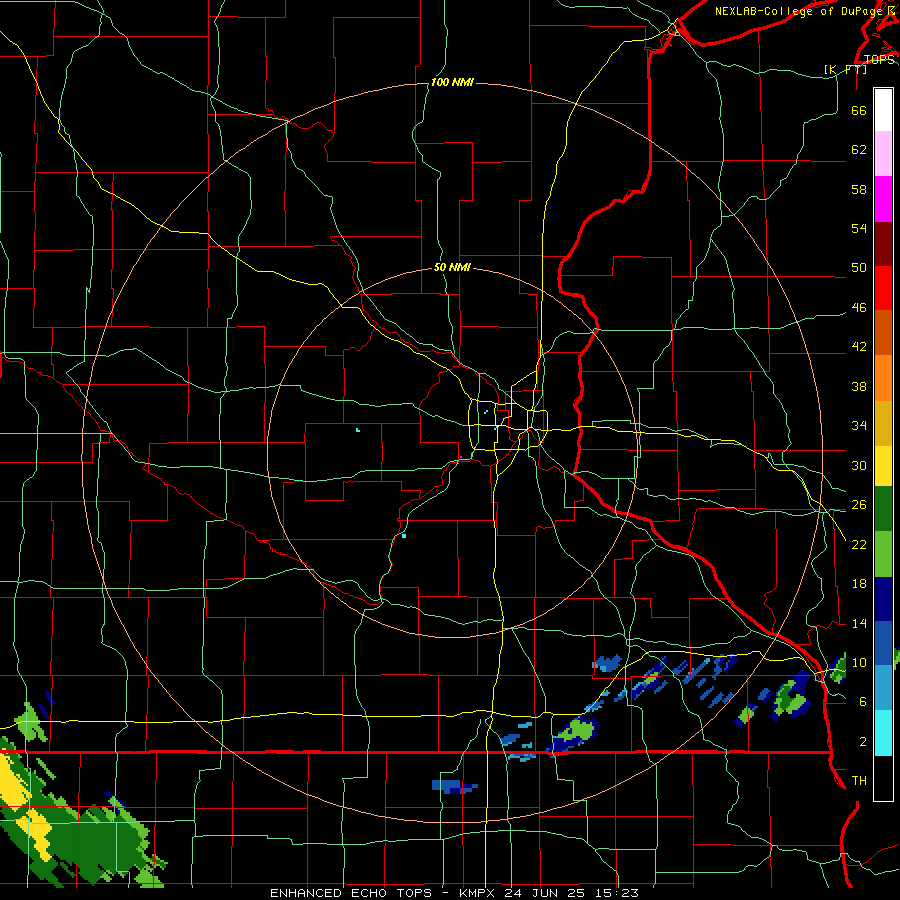Viewport: 900px width, 900px height.
Task: Select the dark green legend swatch
Action: click(x=883, y=509)
